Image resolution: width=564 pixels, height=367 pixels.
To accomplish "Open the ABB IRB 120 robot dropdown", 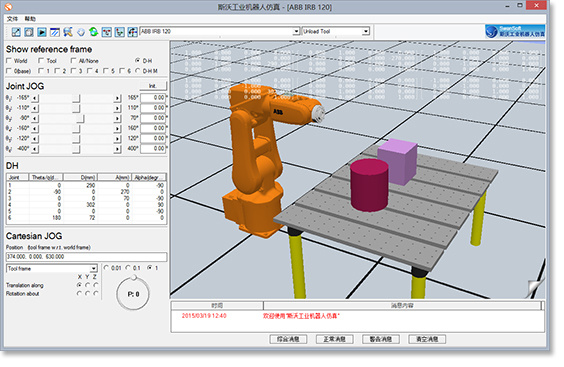I will point(296,32).
